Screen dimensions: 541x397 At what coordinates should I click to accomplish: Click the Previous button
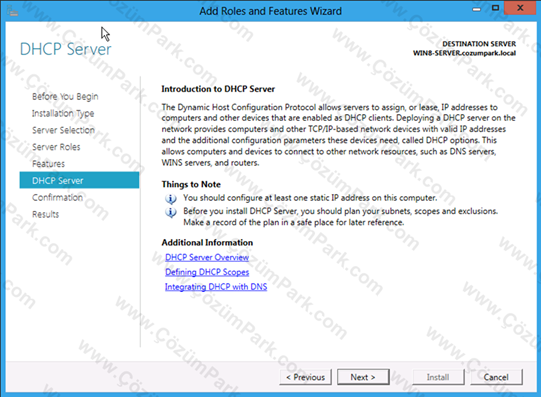[305, 377]
